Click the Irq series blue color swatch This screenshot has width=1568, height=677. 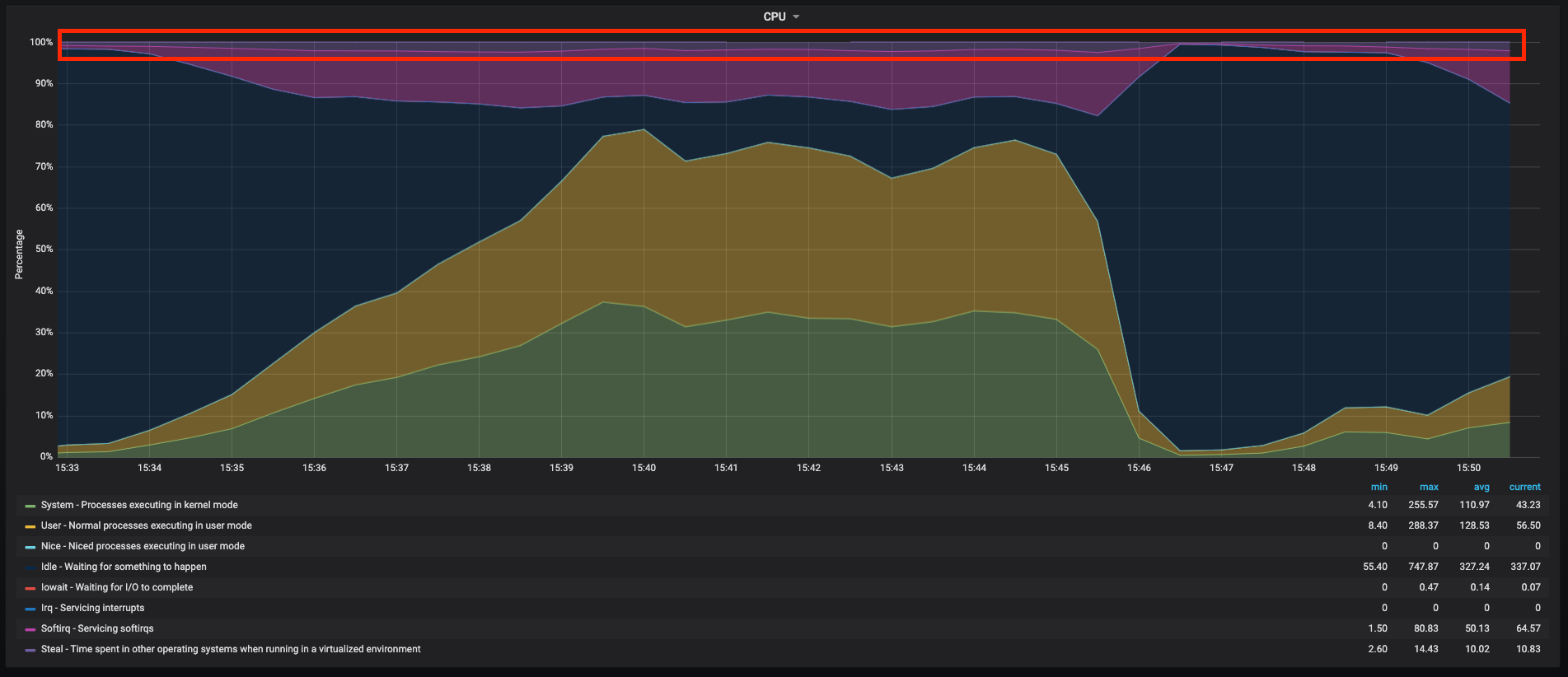(30, 609)
